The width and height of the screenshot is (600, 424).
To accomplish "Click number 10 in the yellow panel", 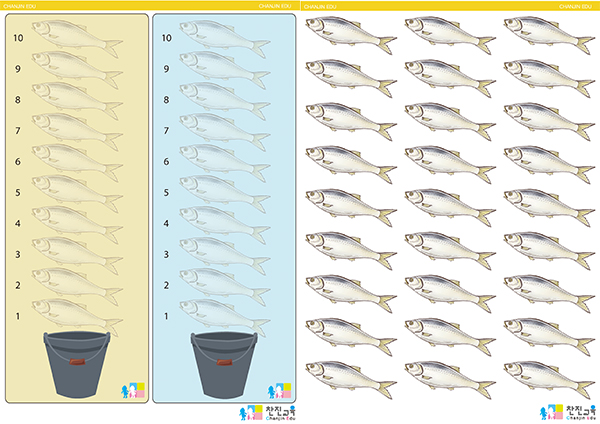I will click(18, 38).
